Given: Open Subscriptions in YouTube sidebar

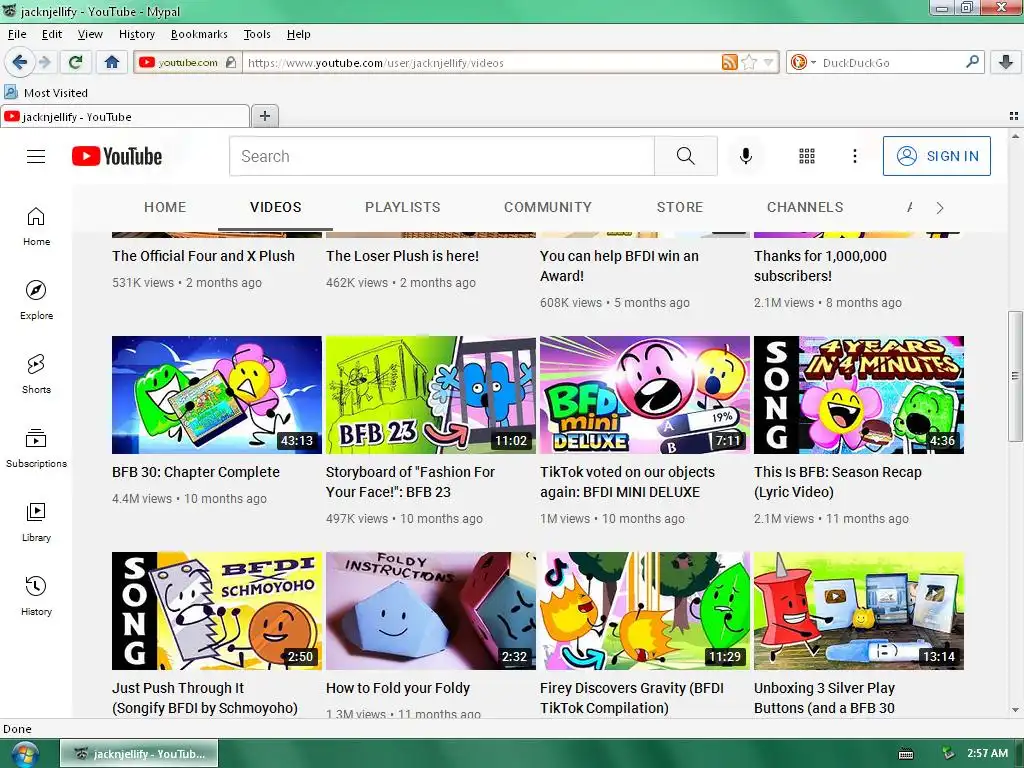Looking at the screenshot, I should pyautogui.click(x=36, y=448).
